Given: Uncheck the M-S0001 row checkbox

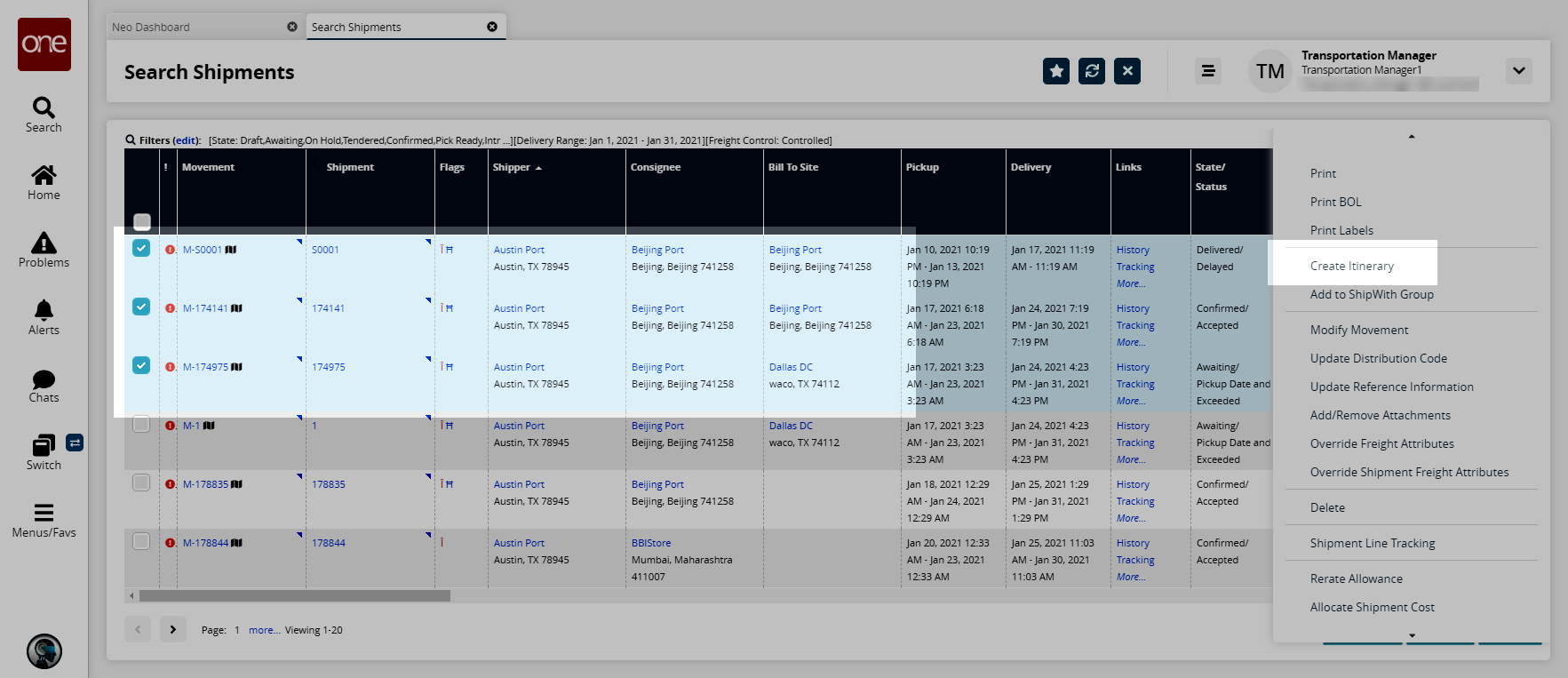Looking at the screenshot, I should (x=141, y=248).
